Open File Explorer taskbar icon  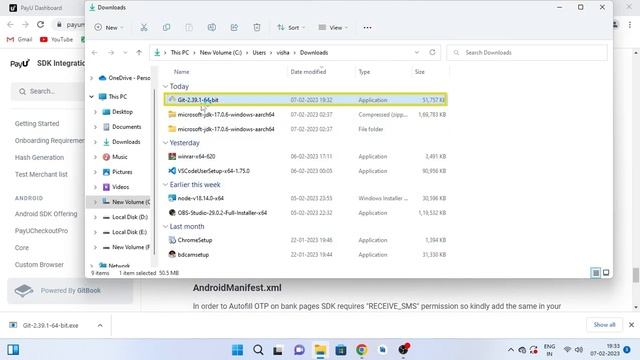click(x=320, y=350)
